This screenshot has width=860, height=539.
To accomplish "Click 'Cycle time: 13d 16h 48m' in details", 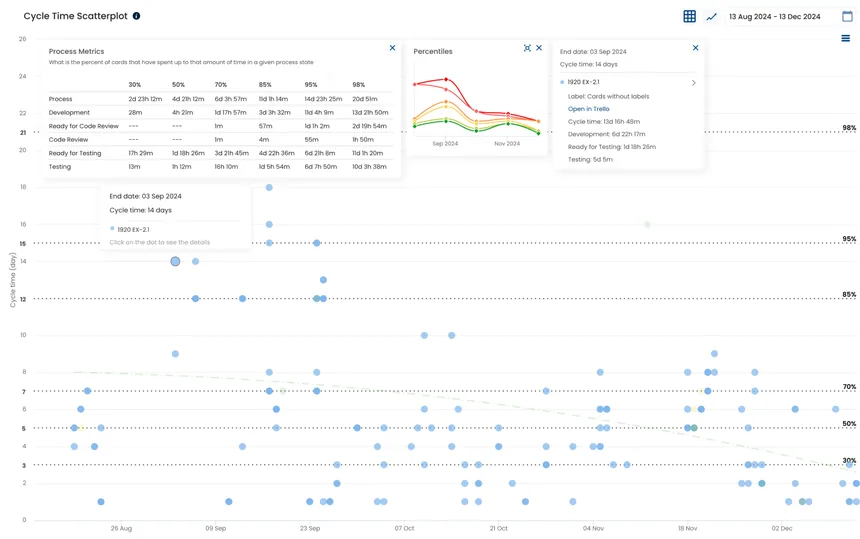I will (604, 122).
